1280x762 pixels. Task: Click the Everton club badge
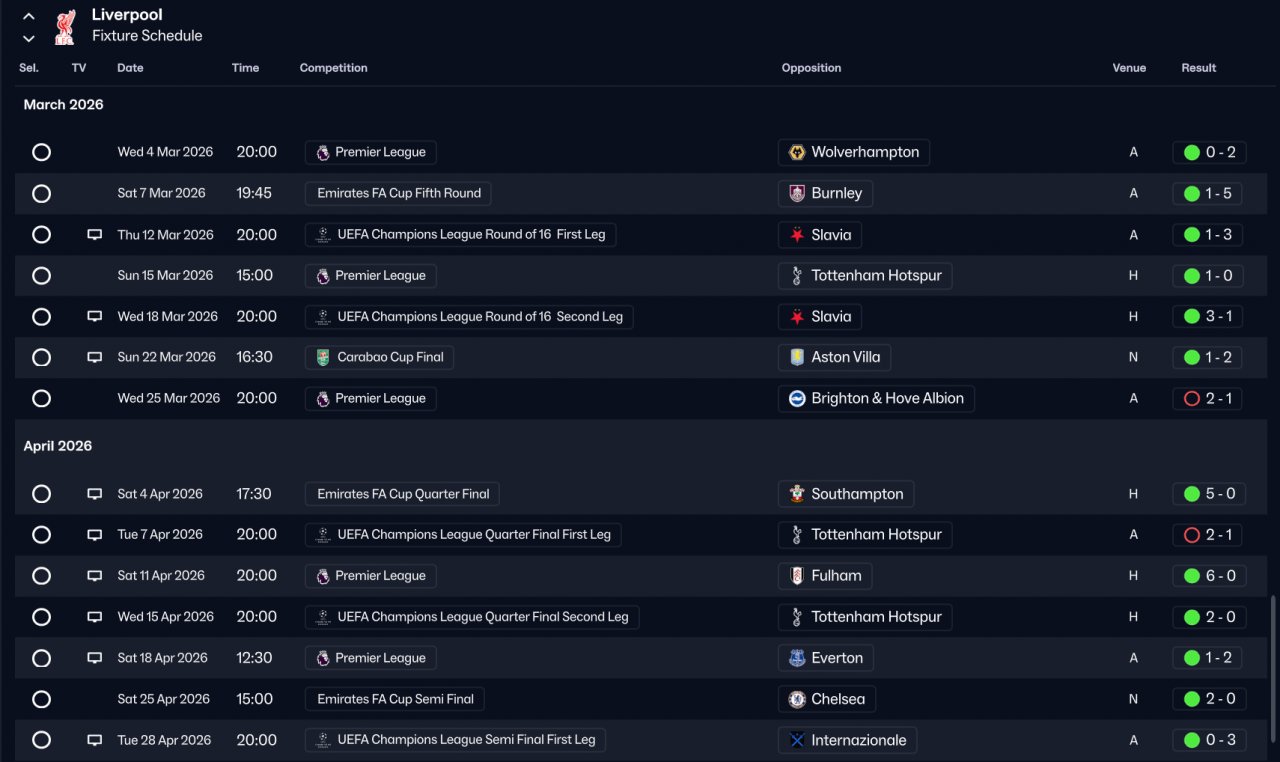coord(797,659)
